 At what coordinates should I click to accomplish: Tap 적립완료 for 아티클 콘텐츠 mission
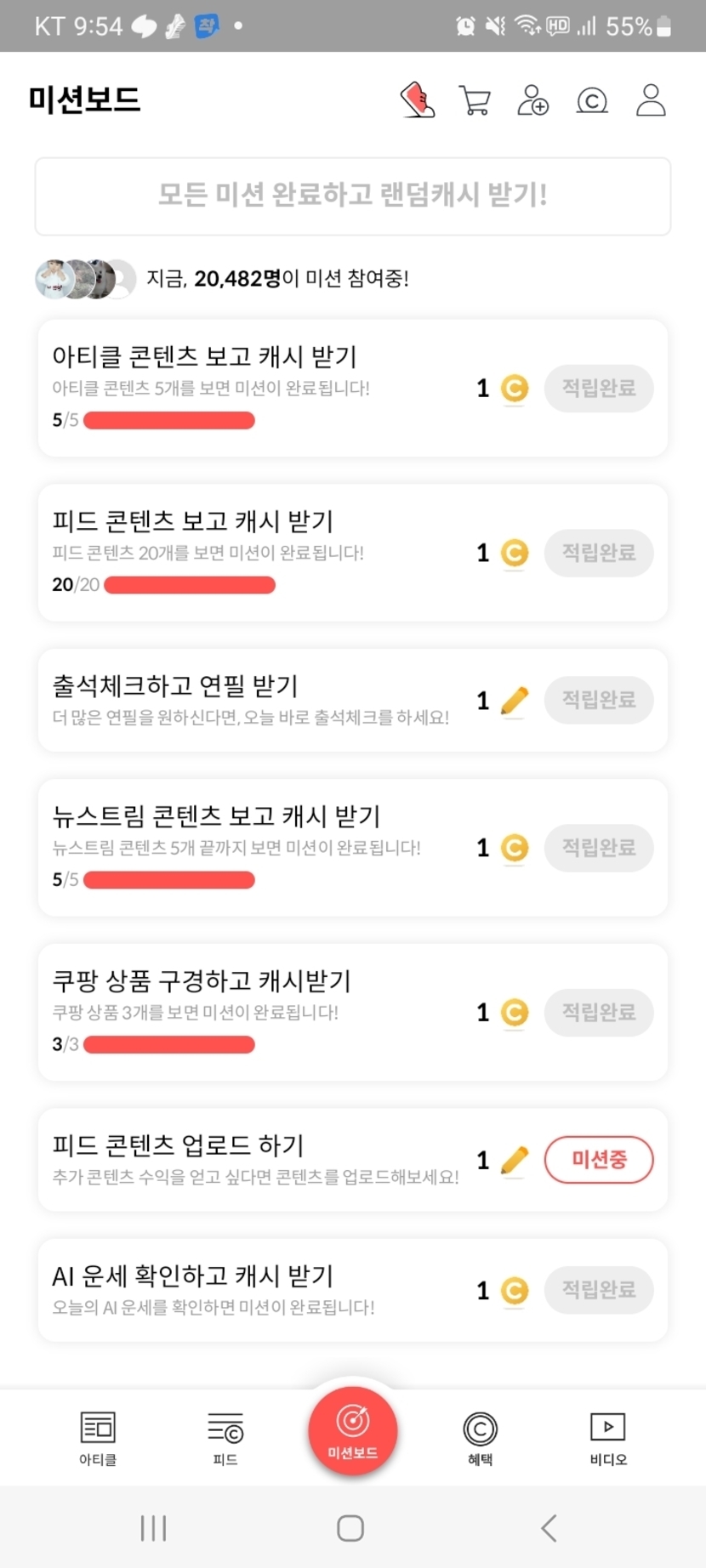(x=599, y=389)
